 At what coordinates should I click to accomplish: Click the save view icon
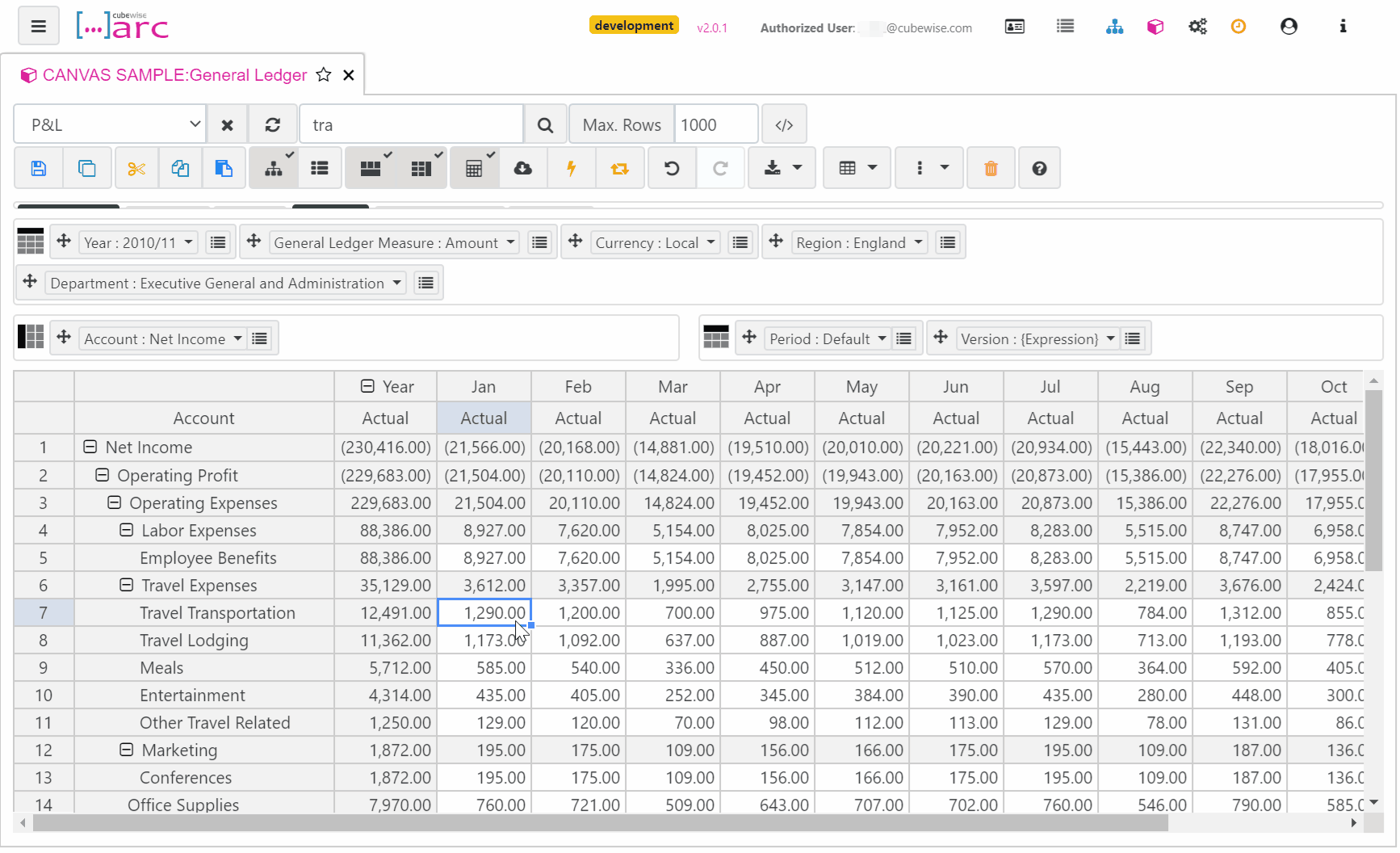tap(38, 168)
